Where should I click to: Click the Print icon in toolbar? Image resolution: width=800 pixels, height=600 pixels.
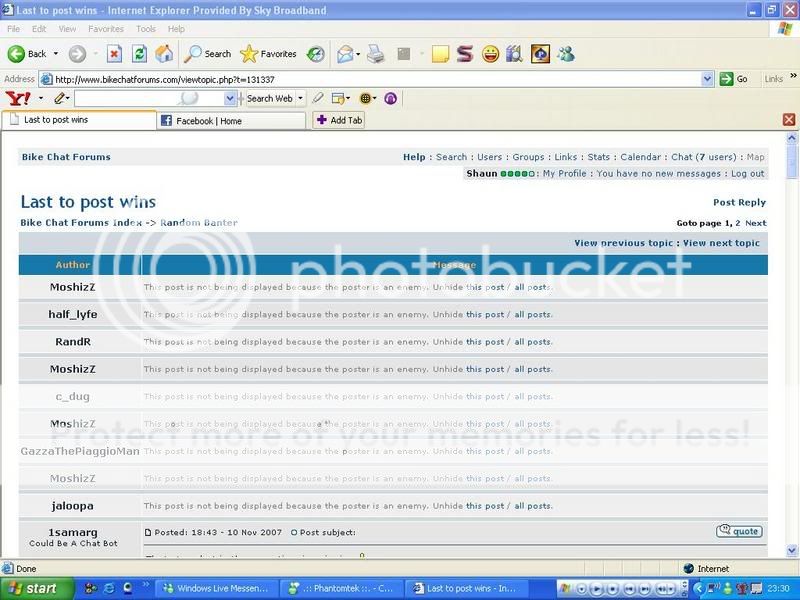coord(375,54)
